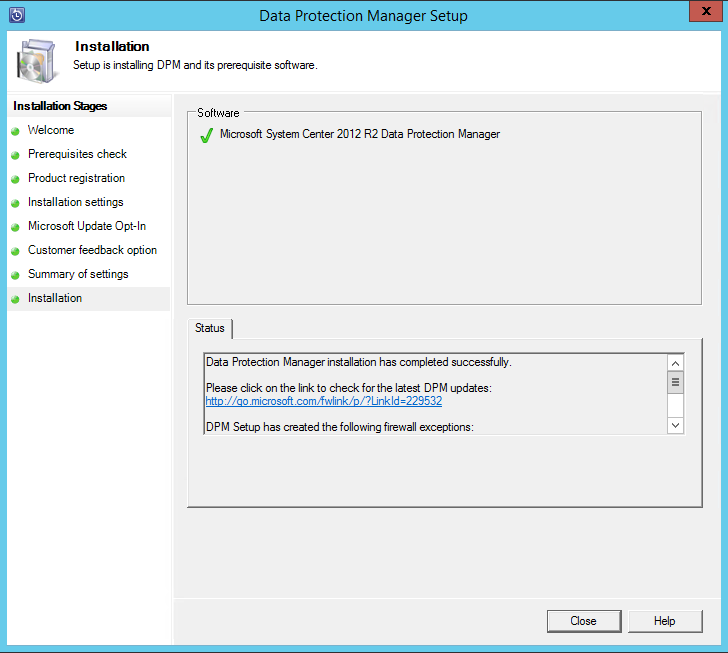The height and width of the screenshot is (653, 728).
Task: Click the bold Installation page heading
Action: [x=112, y=46]
